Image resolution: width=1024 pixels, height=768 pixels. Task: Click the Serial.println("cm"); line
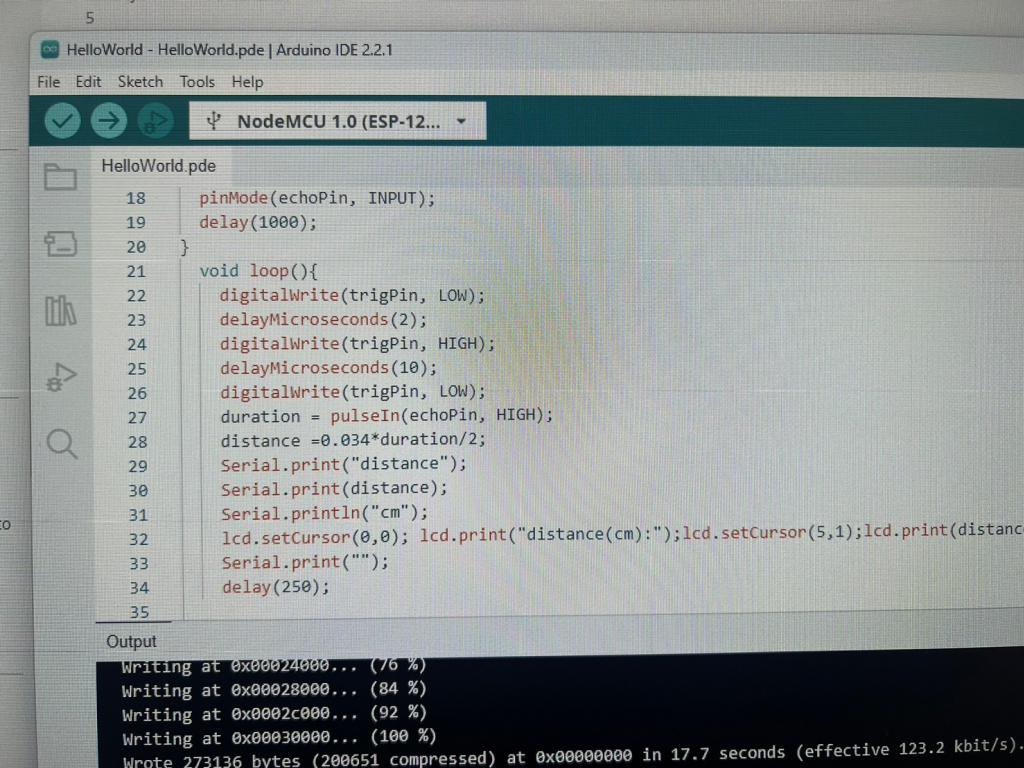pyautogui.click(x=325, y=513)
